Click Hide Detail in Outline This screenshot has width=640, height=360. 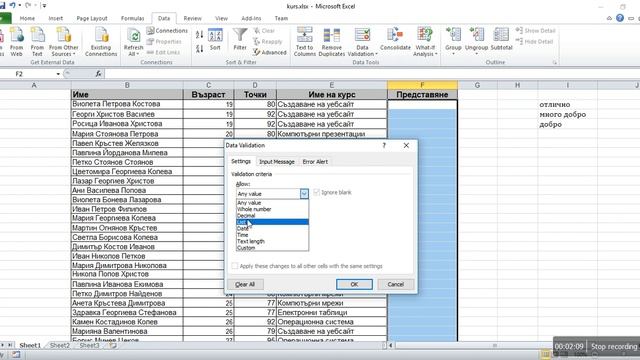[535, 41]
